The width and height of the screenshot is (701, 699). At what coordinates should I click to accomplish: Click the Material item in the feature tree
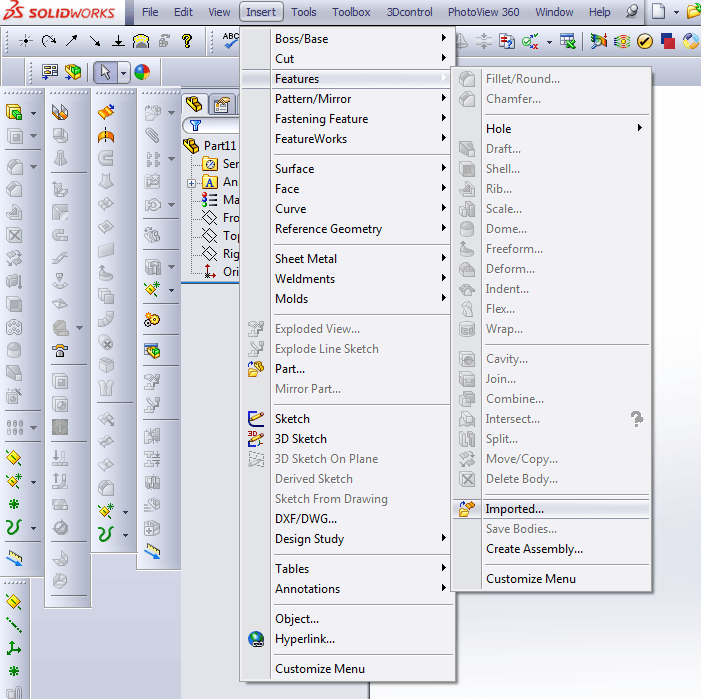(x=221, y=200)
